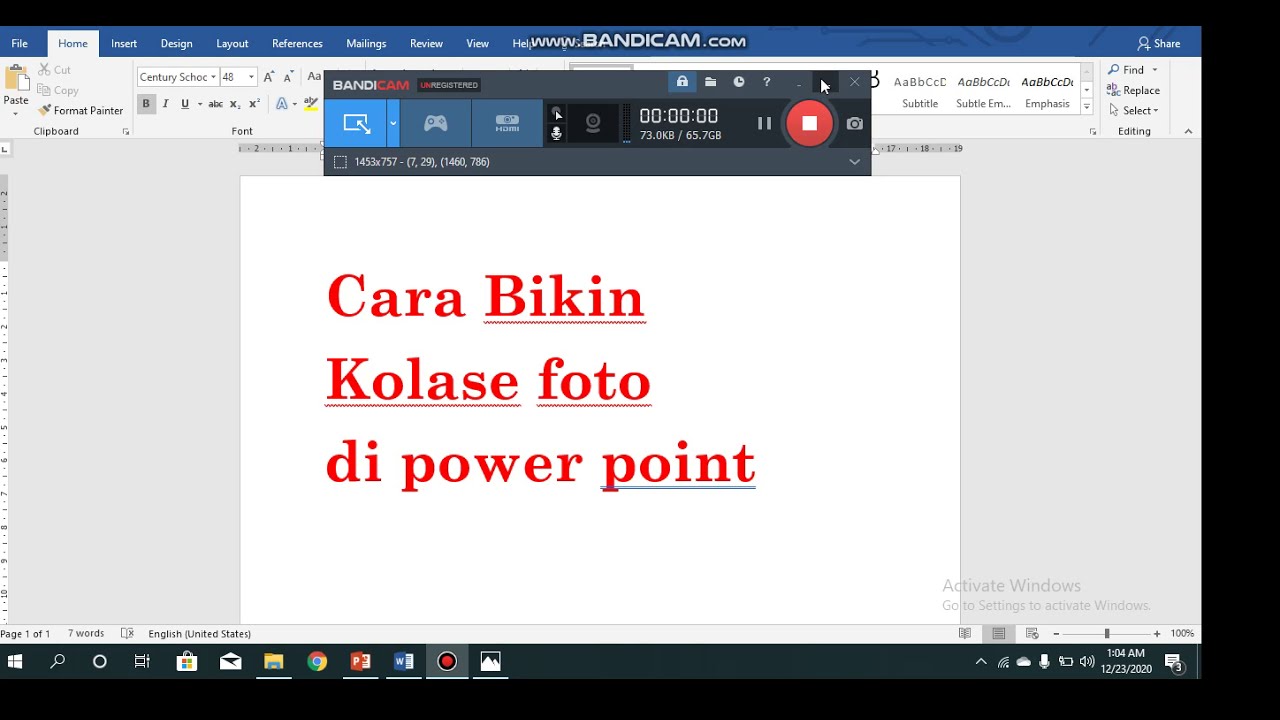The height and width of the screenshot is (720, 1280).
Task: Switch to Read Mode view icon
Action: [x=965, y=634]
